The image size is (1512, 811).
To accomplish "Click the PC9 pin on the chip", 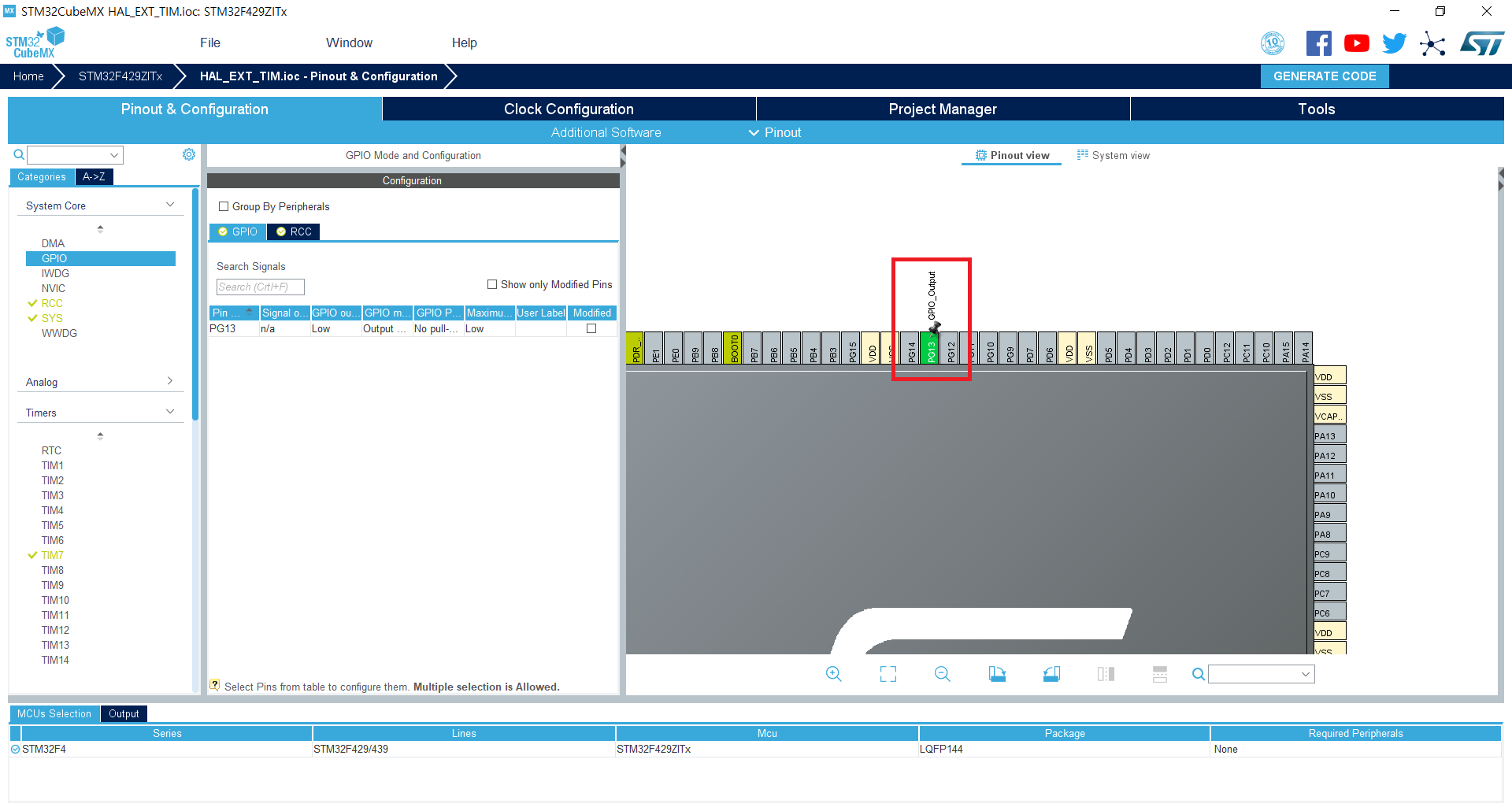I will tap(1330, 554).
